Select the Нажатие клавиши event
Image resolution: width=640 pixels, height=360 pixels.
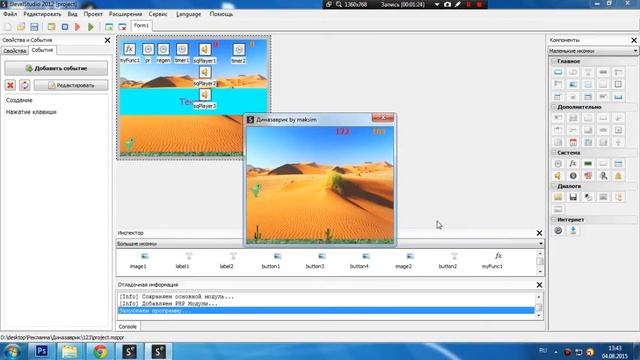pos(31,112)
